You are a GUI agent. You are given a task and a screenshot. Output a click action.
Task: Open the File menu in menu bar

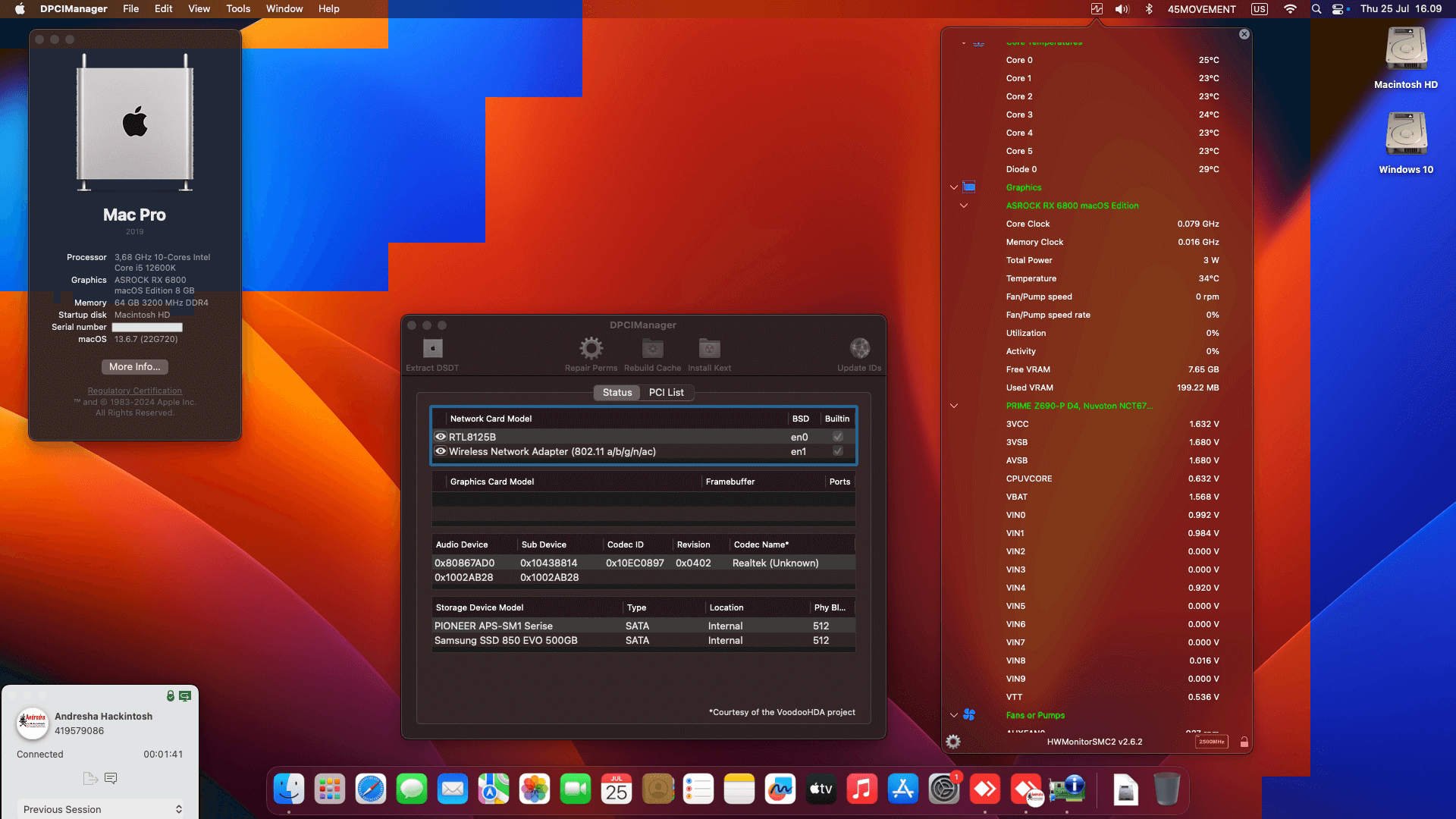131,9
